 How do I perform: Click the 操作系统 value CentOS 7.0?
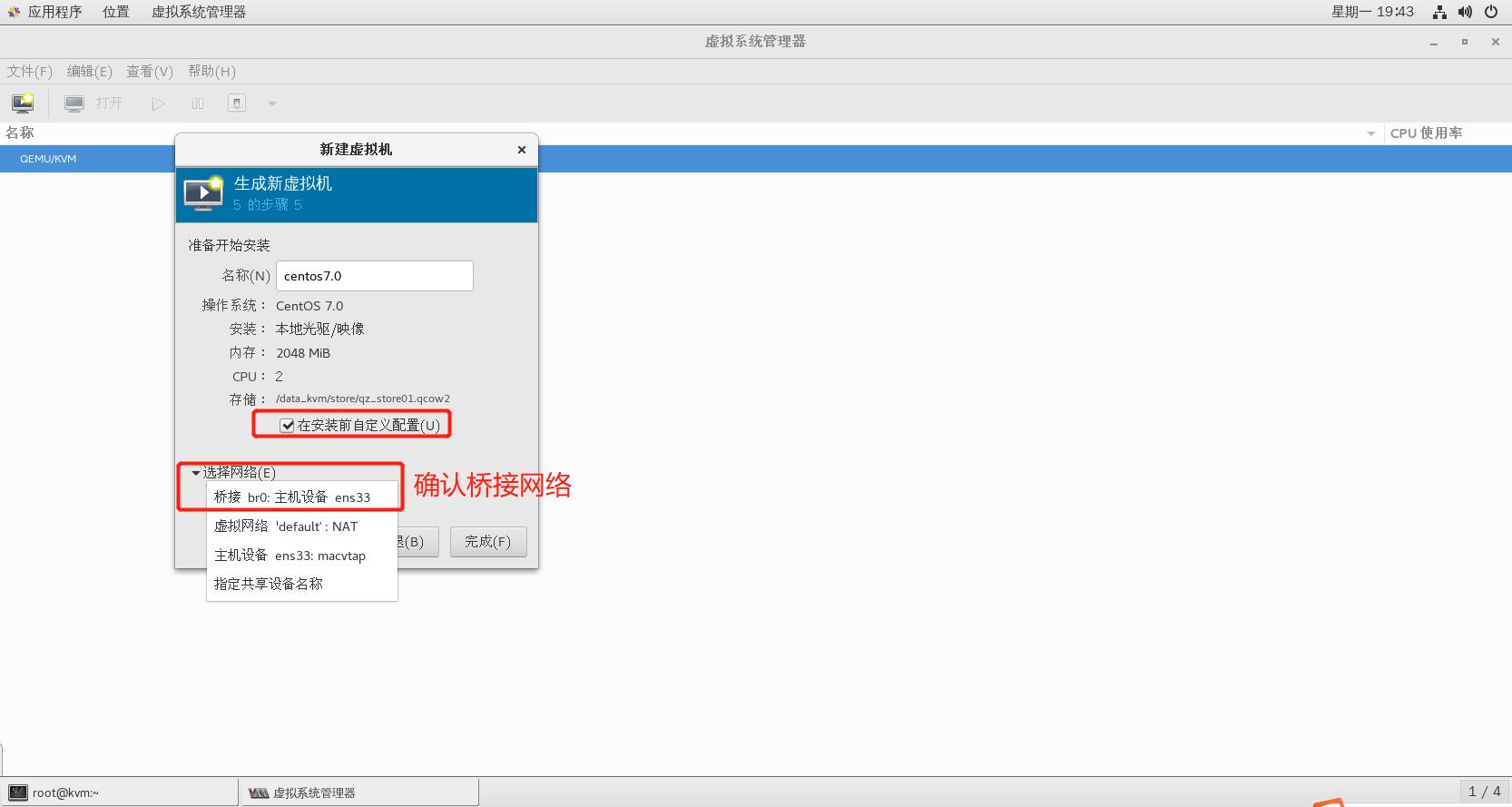309,306
